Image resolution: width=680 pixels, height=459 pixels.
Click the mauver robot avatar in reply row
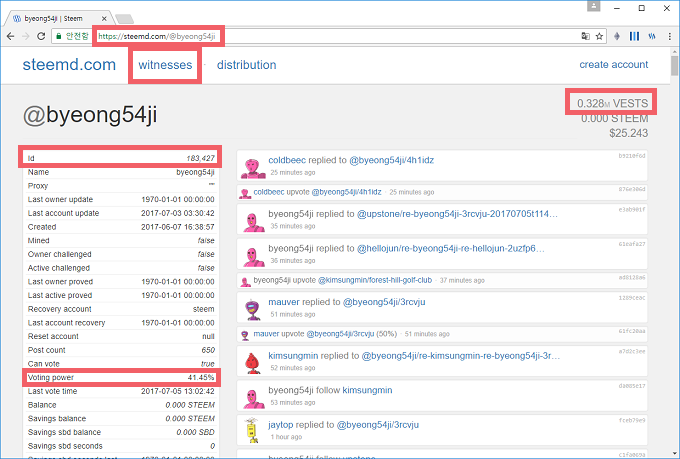click(x=252, y=309)
